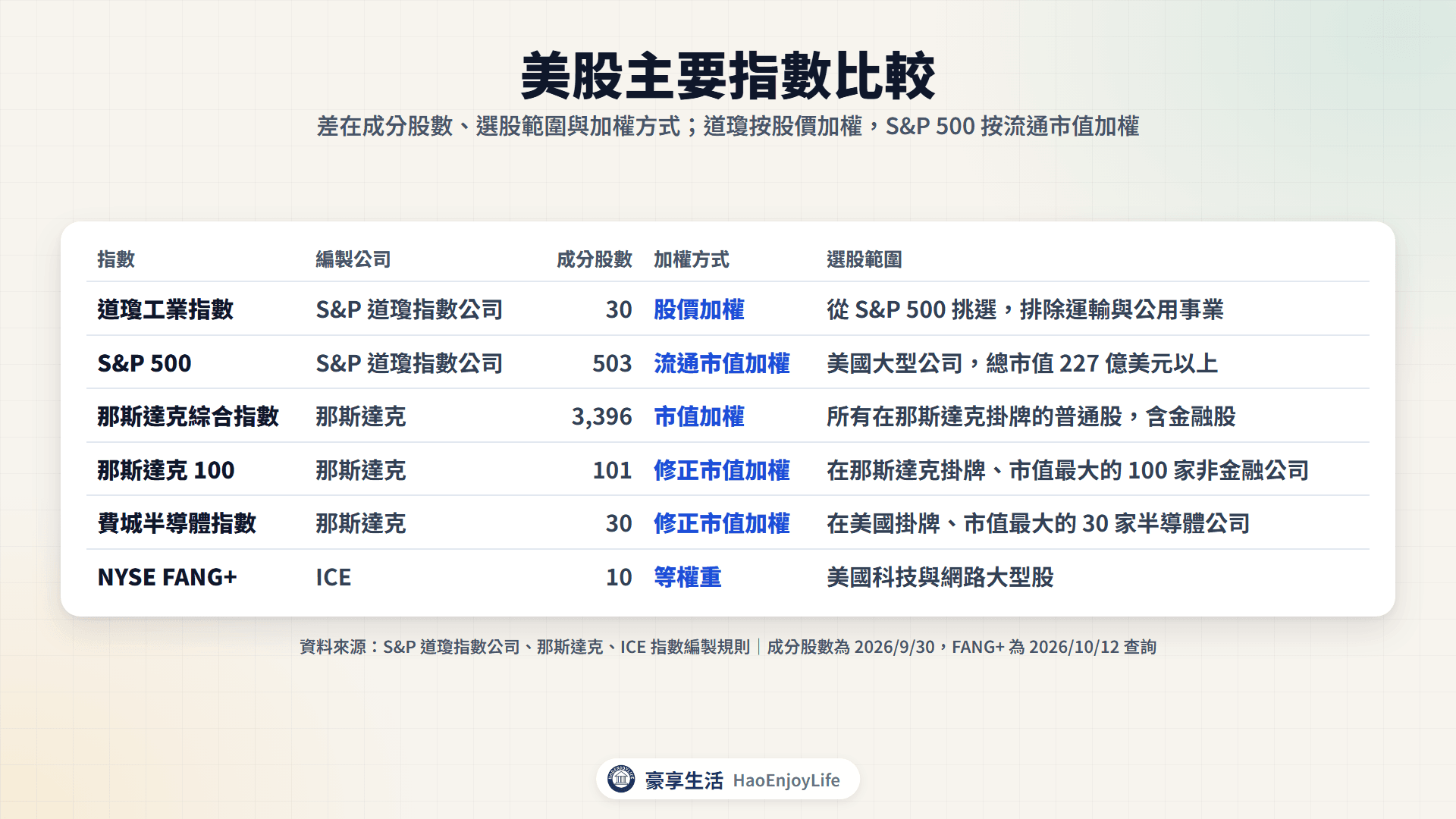
Task: Click 修正市值加權 in the 費城半導體指數 row
Action: pyautogui.click(x=722, y=523)
